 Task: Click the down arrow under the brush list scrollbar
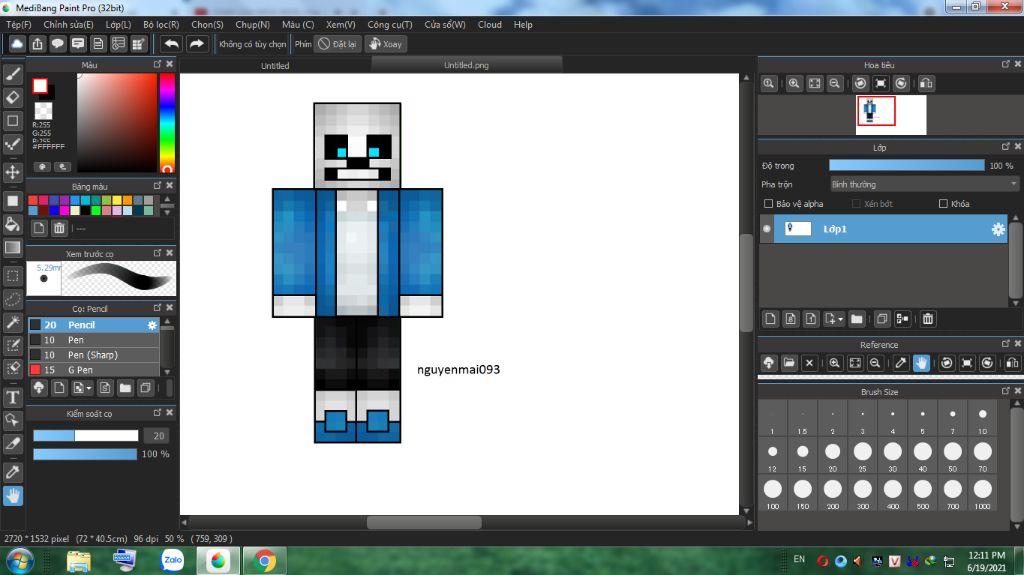pos(167,372)
